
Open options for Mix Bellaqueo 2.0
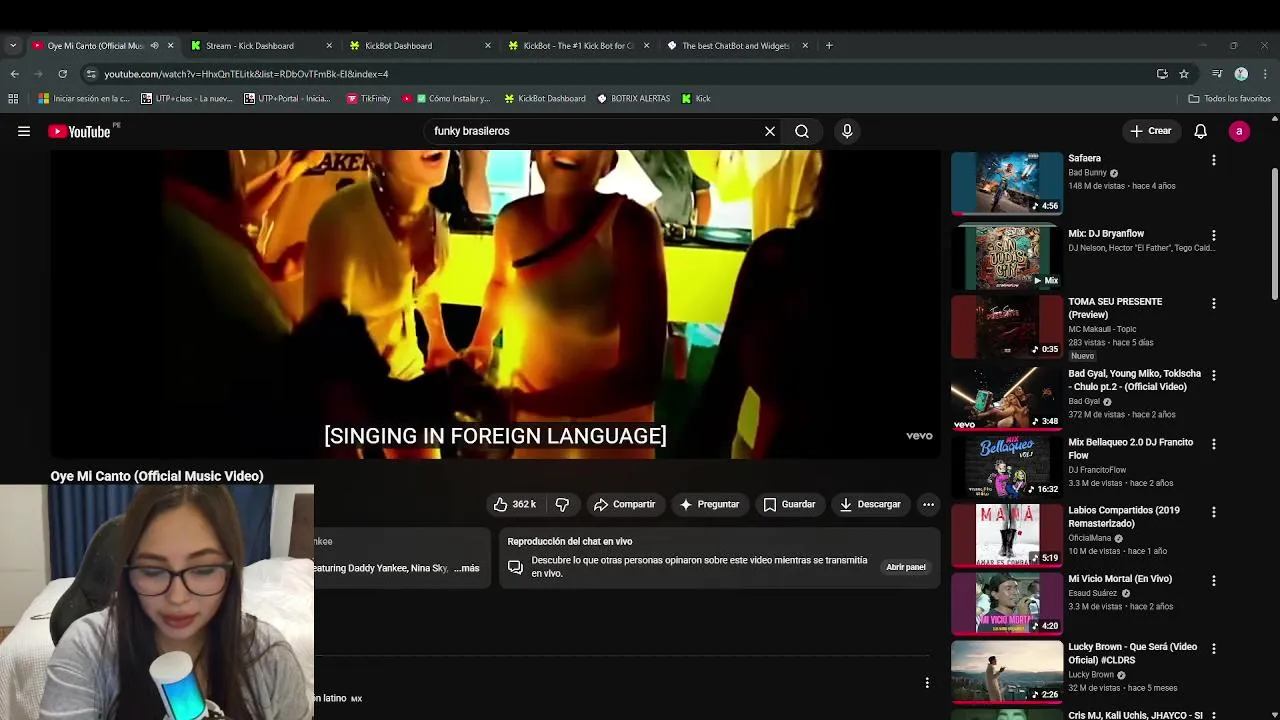[x=1214, y=443]
